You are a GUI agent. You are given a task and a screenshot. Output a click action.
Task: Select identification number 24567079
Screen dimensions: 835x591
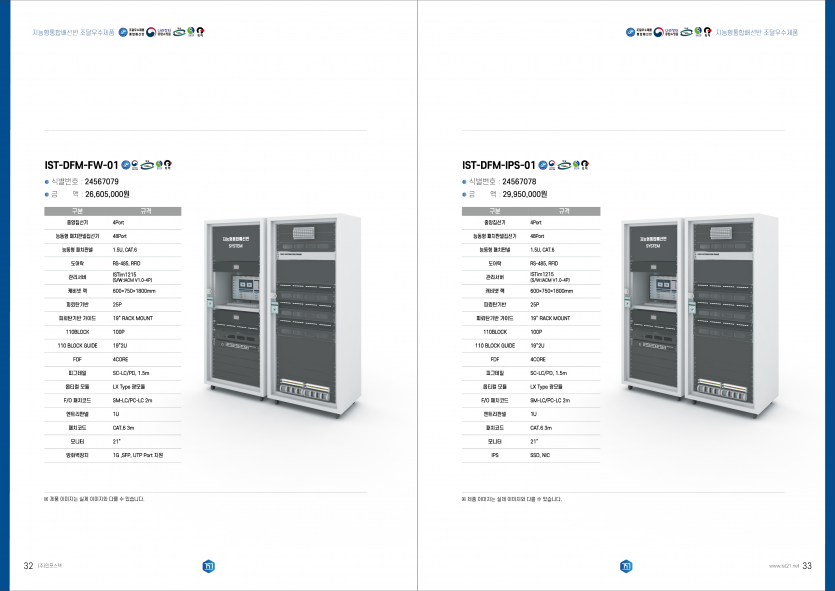coord(102,182)
